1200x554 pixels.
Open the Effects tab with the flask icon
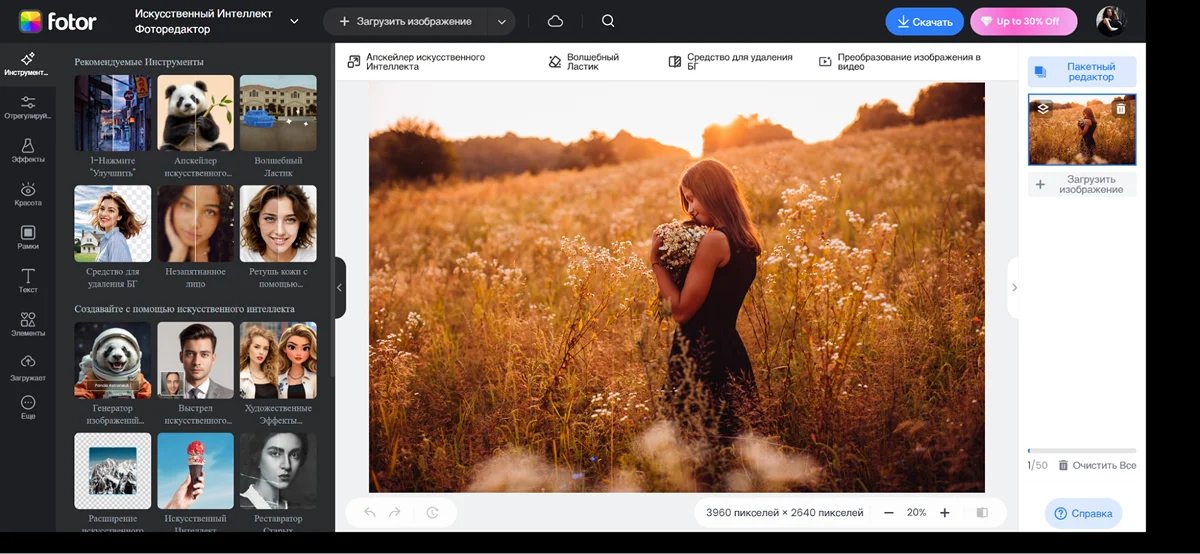click(x=27, y=151)
